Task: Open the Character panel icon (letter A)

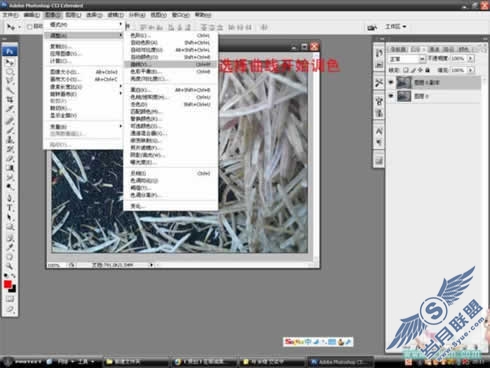Action: (x=379, y=131)
